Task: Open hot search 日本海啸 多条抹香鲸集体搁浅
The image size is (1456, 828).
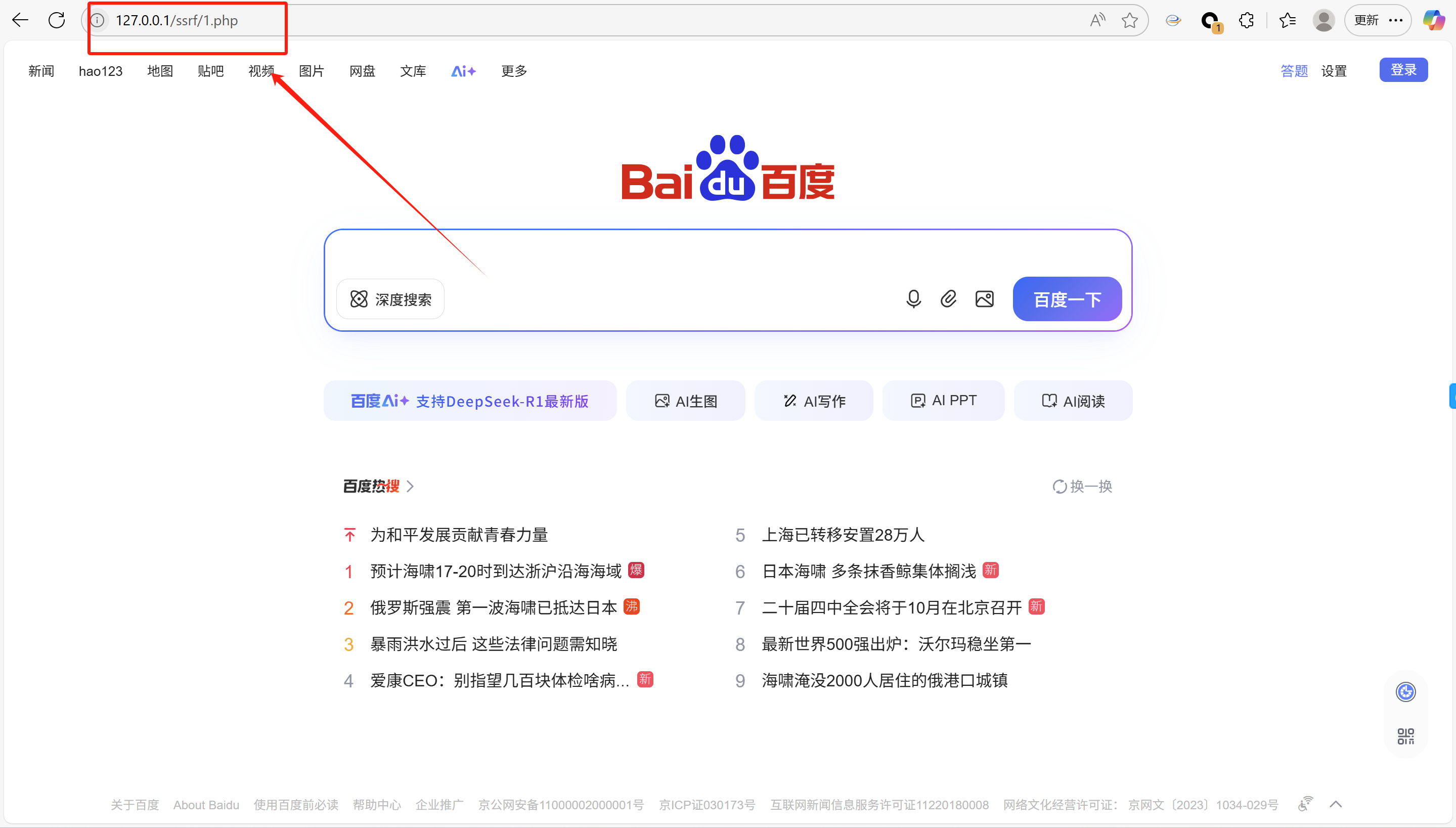Action: pos(869,572)
